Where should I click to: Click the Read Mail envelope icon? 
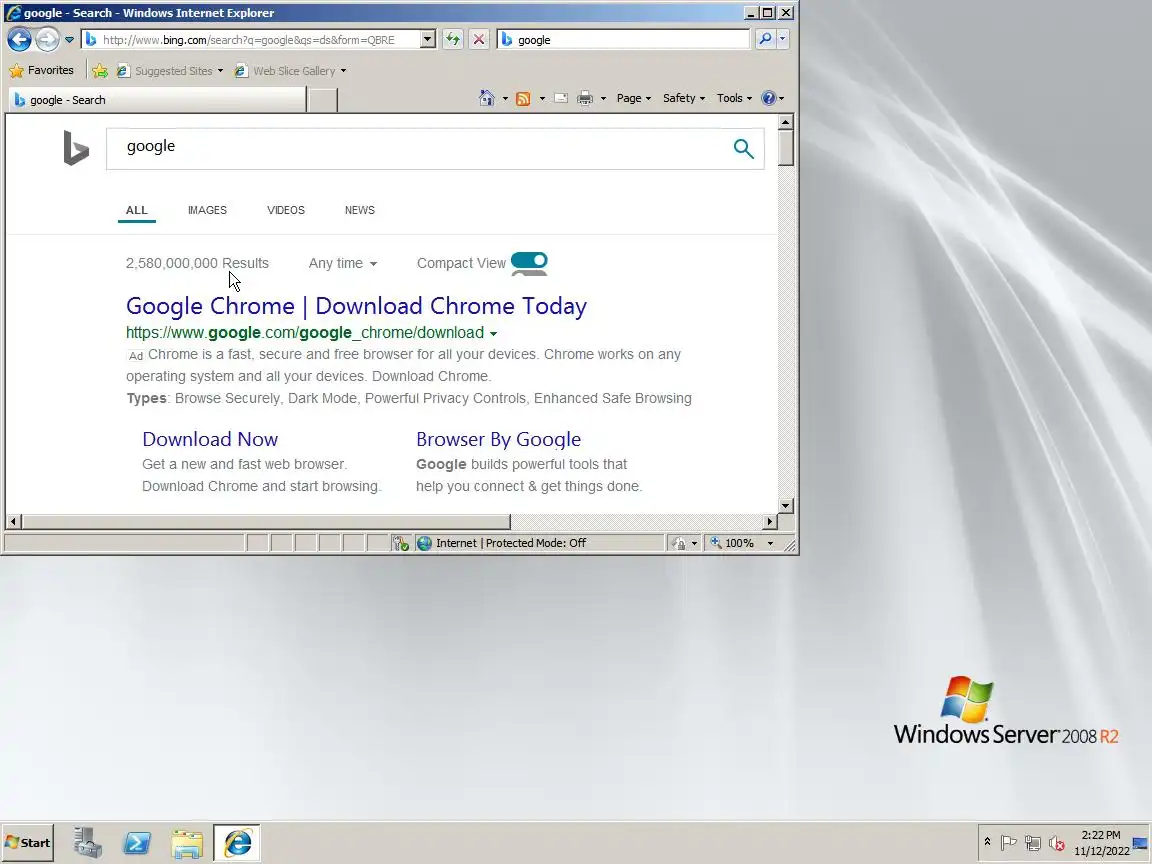point(561,98)
